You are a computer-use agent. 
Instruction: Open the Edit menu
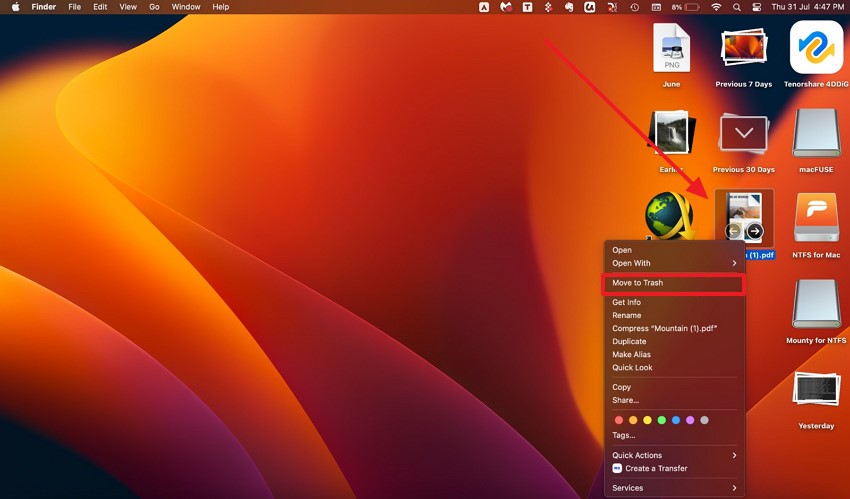click(100, 7)
